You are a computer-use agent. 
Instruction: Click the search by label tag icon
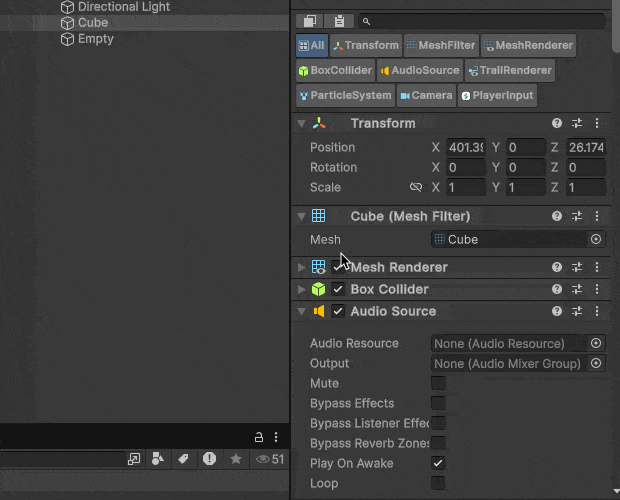tap(183, 459)
